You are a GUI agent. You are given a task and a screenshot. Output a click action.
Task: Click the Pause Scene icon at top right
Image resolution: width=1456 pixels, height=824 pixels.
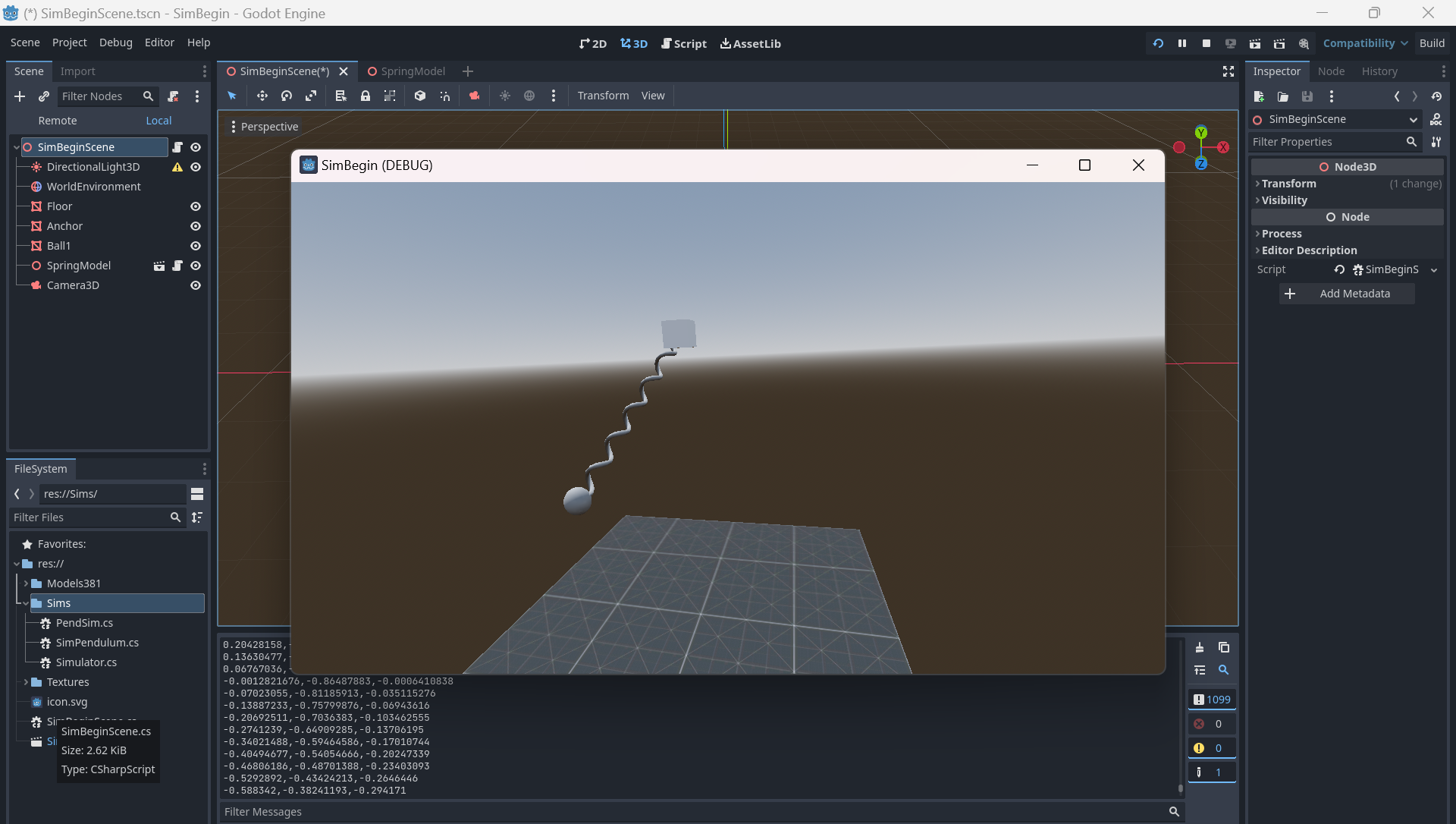click(1182, 43)
